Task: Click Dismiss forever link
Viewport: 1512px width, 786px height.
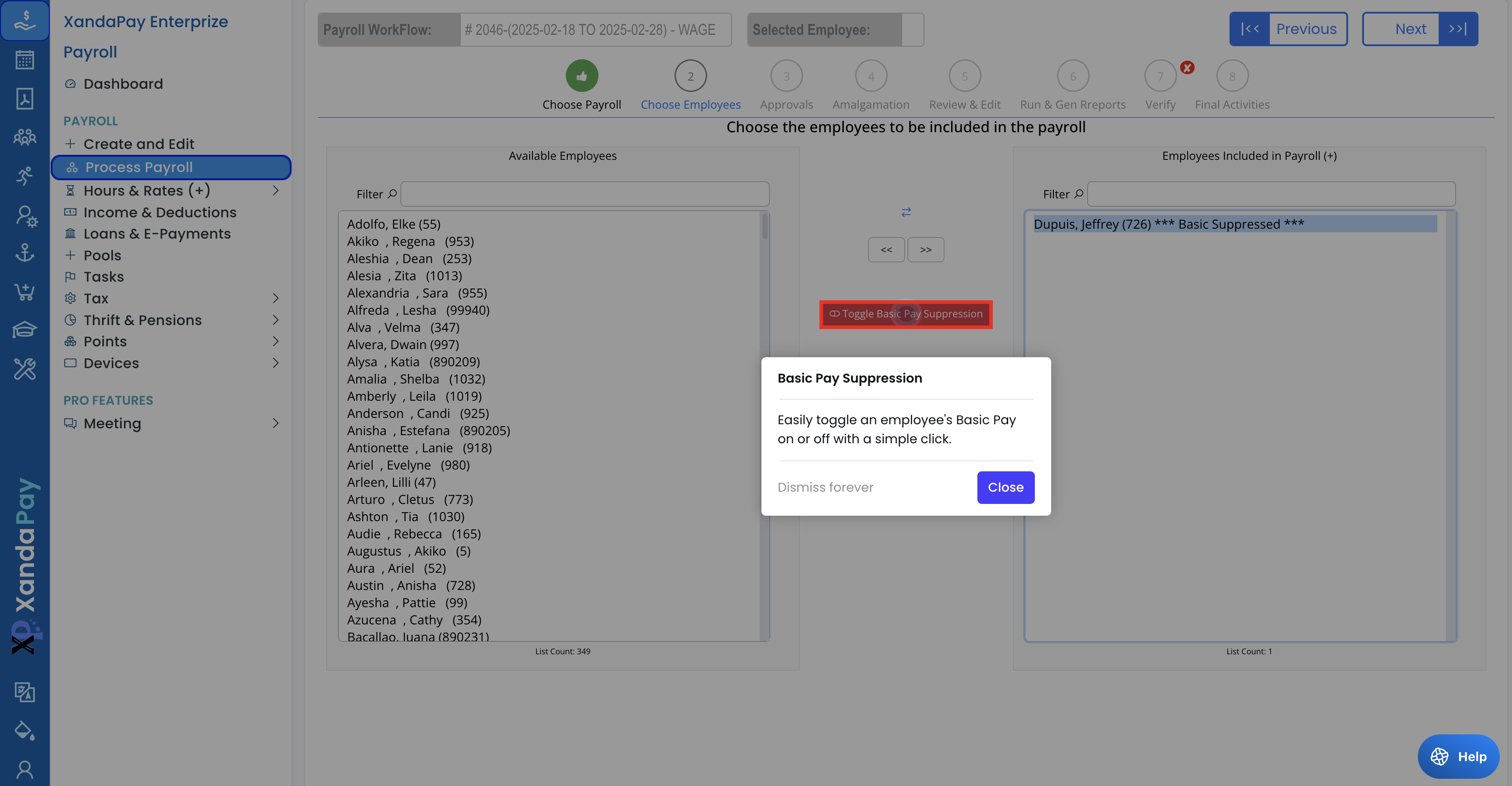Action: 825,487
